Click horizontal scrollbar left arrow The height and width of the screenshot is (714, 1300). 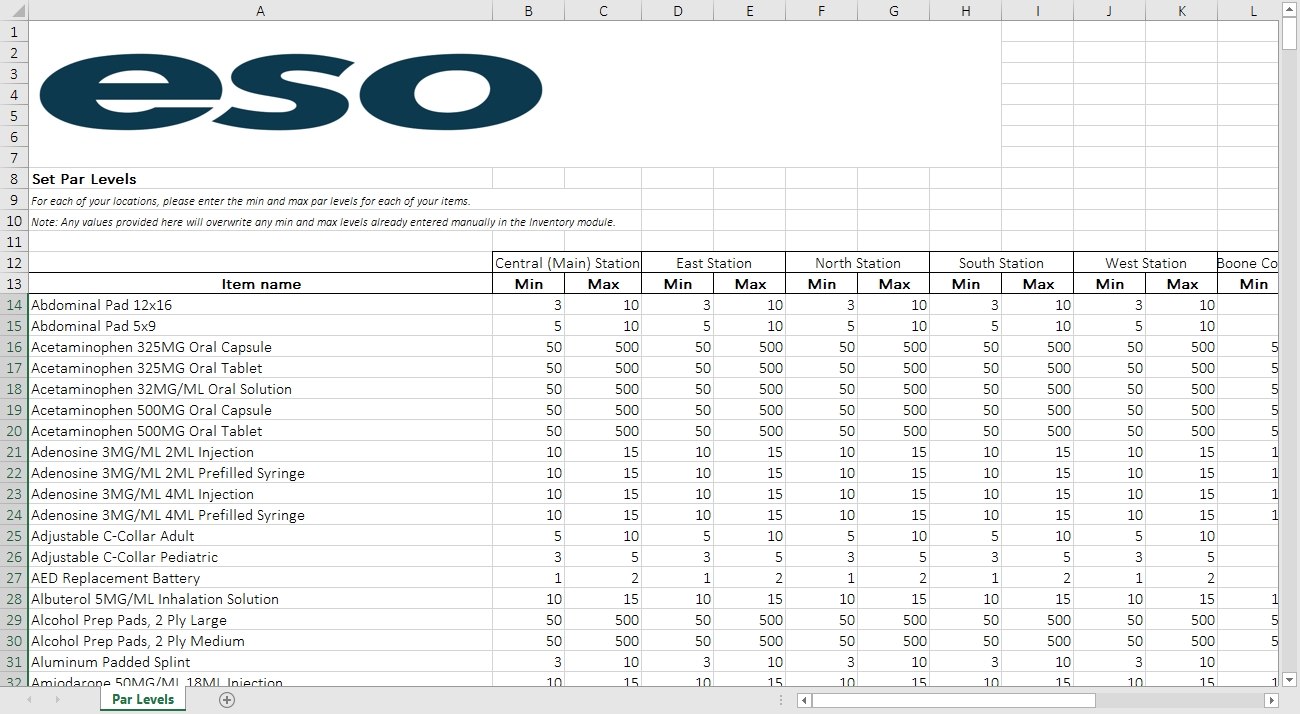(x=804, y=700)
